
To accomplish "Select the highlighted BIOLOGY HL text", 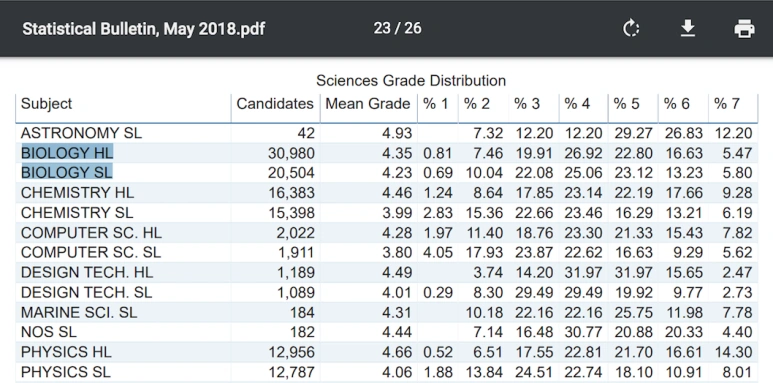I will click(x=67, y=153).
